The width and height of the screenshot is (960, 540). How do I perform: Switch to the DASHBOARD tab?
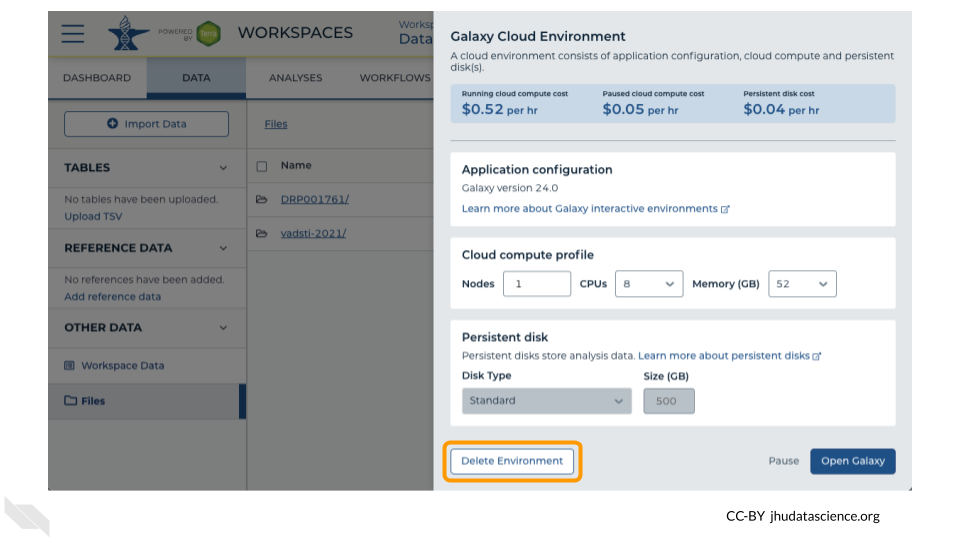pos(97,78)
